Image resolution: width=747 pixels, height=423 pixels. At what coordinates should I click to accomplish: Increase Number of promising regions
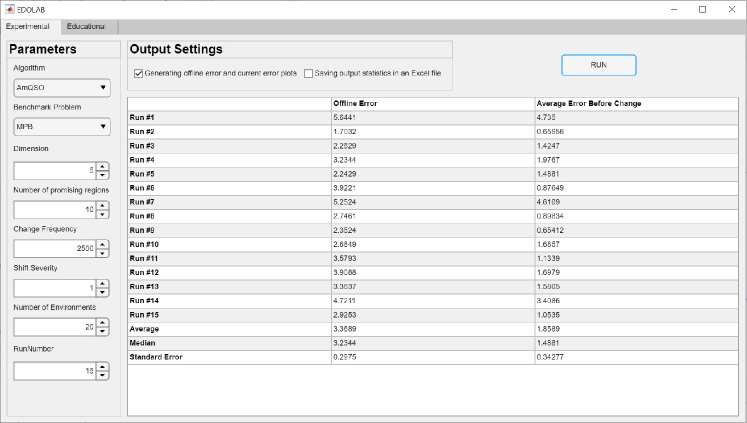click(102, 205)
